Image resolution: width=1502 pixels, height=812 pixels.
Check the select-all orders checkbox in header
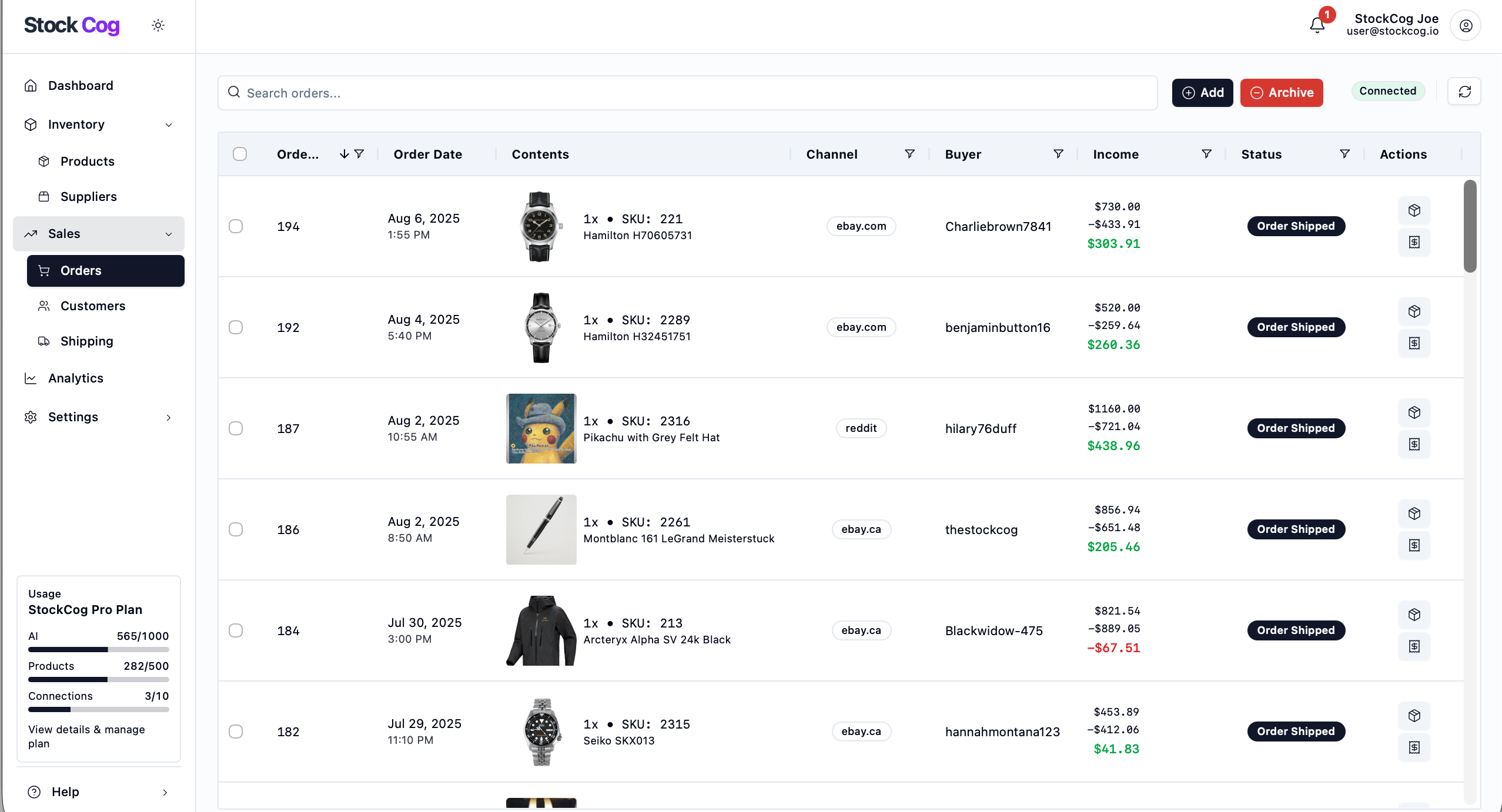(239, 154)
